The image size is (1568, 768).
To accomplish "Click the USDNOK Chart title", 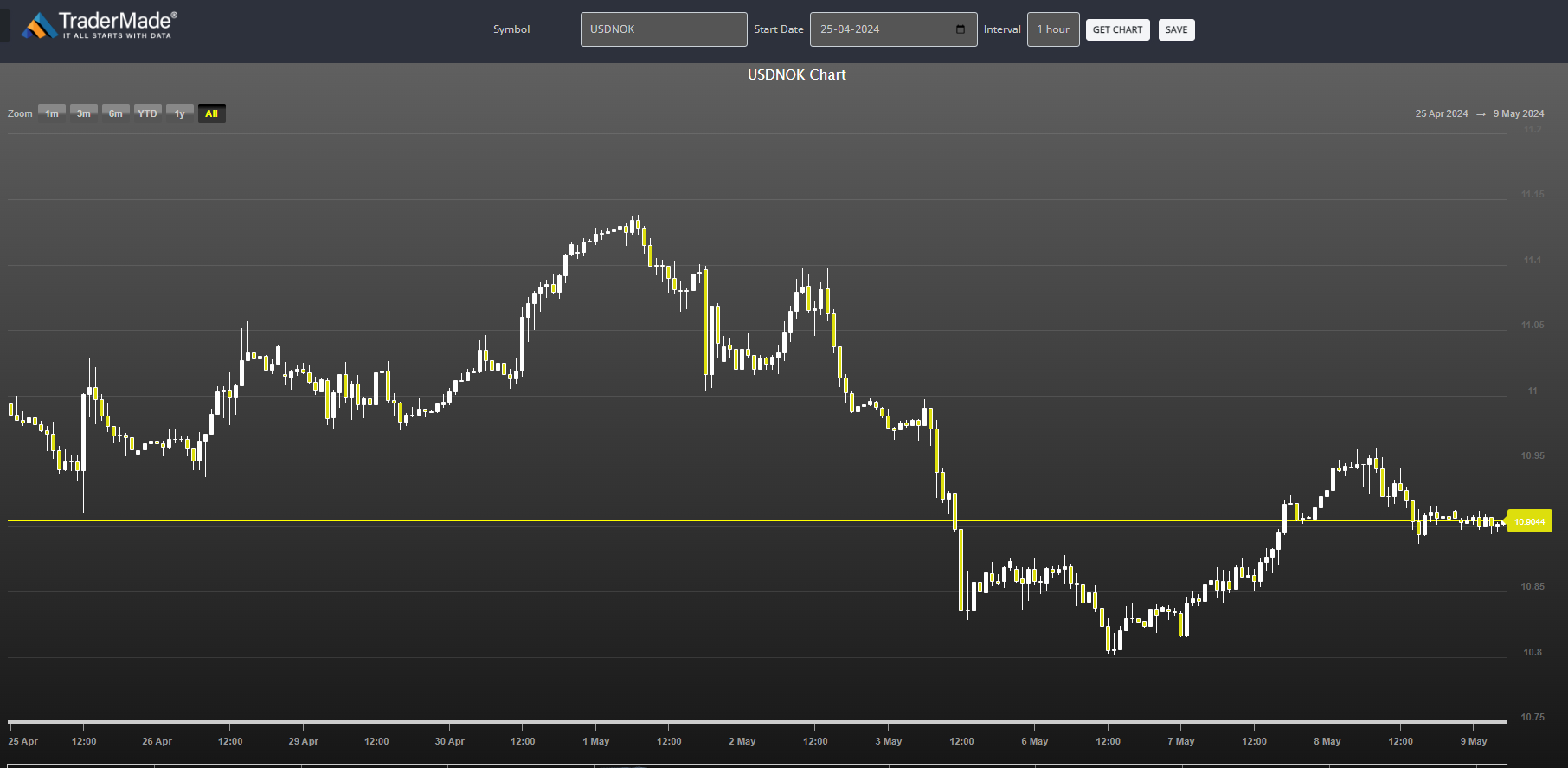I will tap(797, 74).
